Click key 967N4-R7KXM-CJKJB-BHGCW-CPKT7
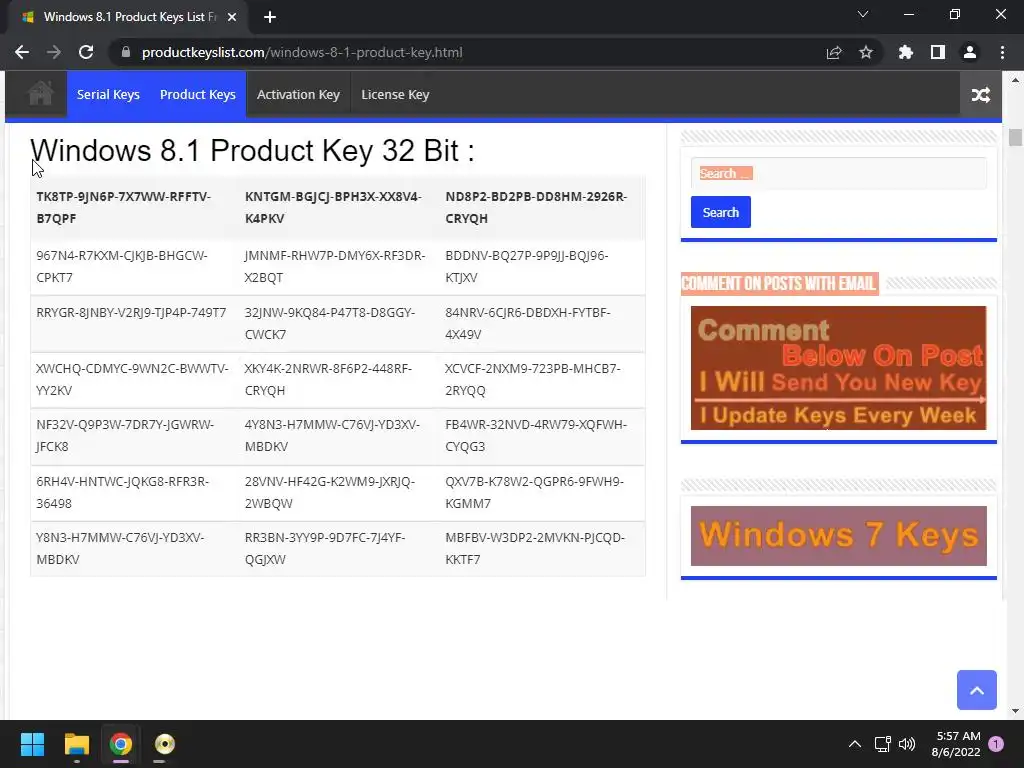This screenshot has height=768, width=1024. (x=122, y=266)
